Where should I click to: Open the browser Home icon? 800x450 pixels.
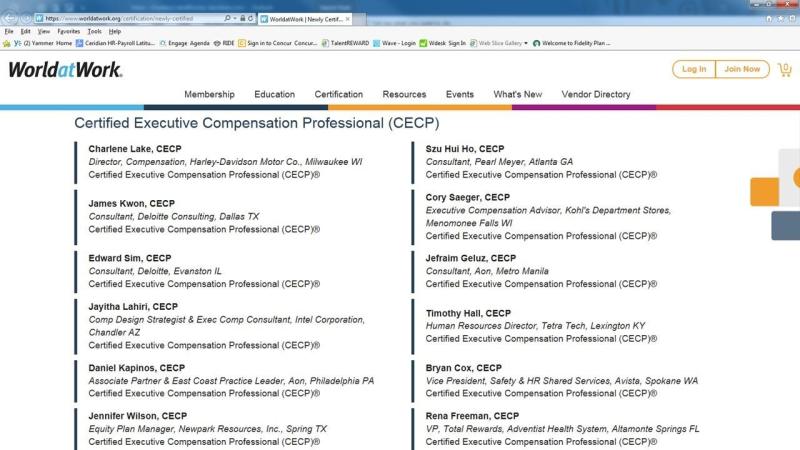(769, 18)
